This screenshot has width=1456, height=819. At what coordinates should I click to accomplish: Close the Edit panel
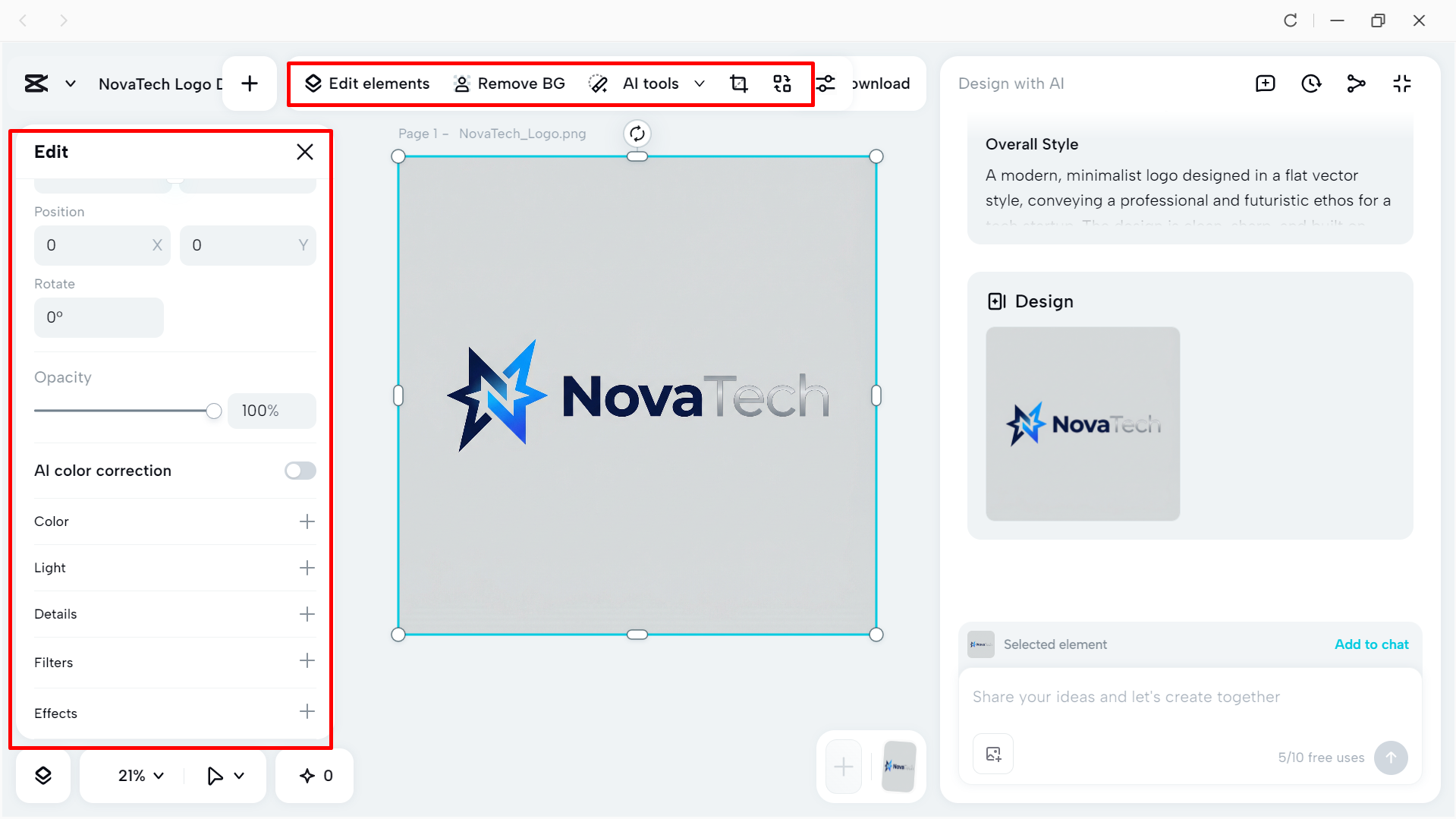(x=305, y=152)
